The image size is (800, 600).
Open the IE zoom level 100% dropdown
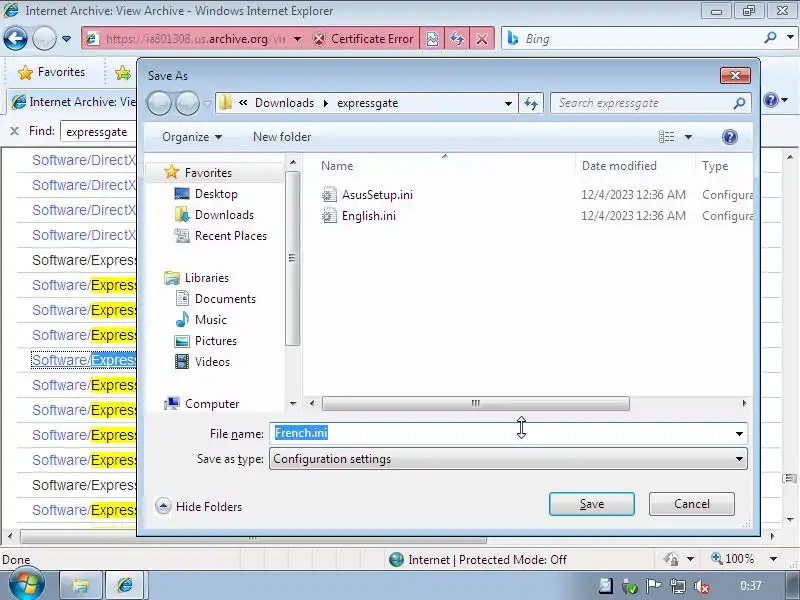click(x=773, y=559)
